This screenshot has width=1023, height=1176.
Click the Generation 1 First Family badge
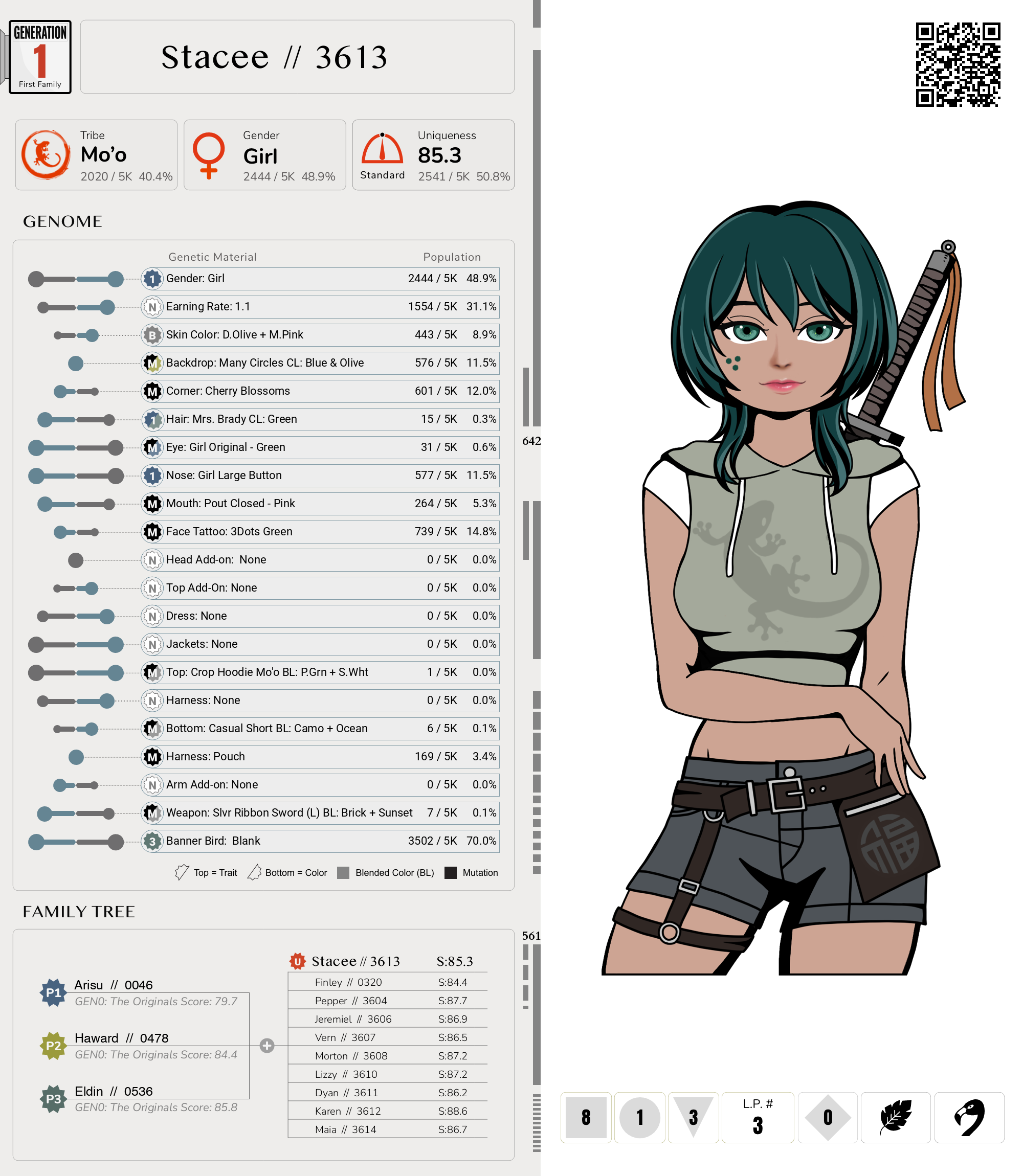point(40,57)
